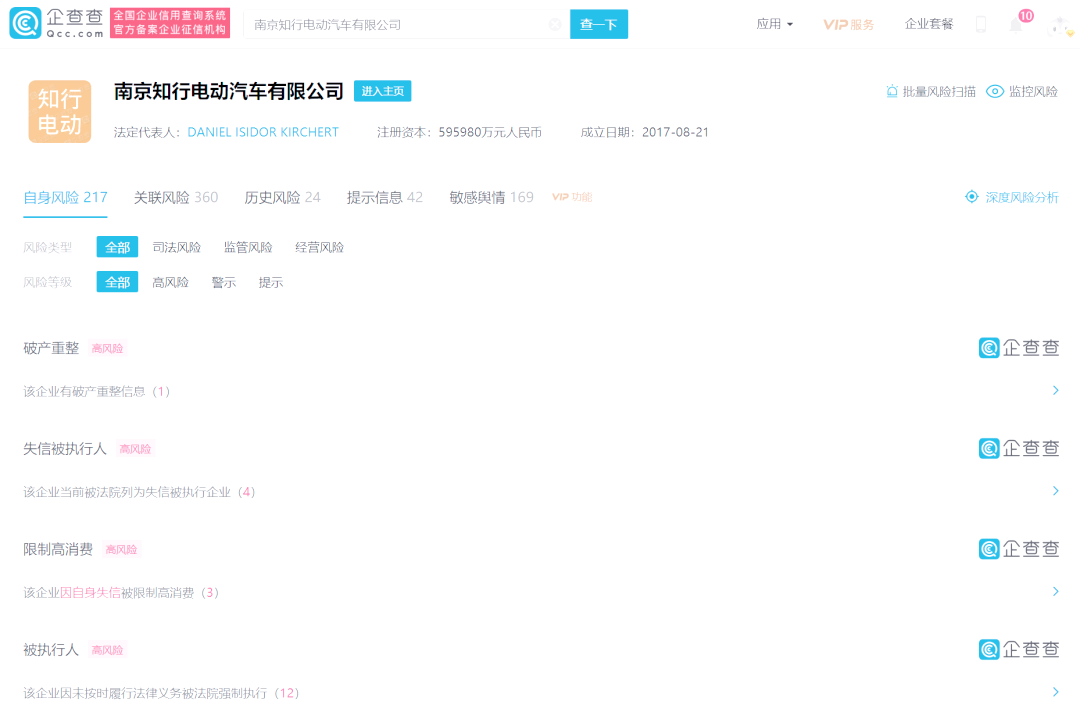Image resolution: width=1080 pixels, height=703 pixels.
Task: Click the 查一下 search button
Action: 599,24
